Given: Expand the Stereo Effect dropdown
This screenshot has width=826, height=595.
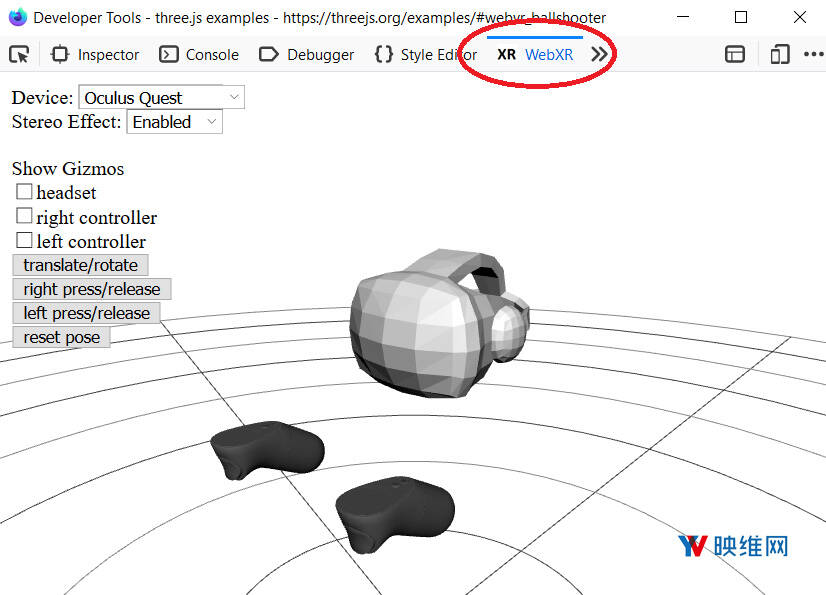Looking at the screenshot, I should point(174,122).
